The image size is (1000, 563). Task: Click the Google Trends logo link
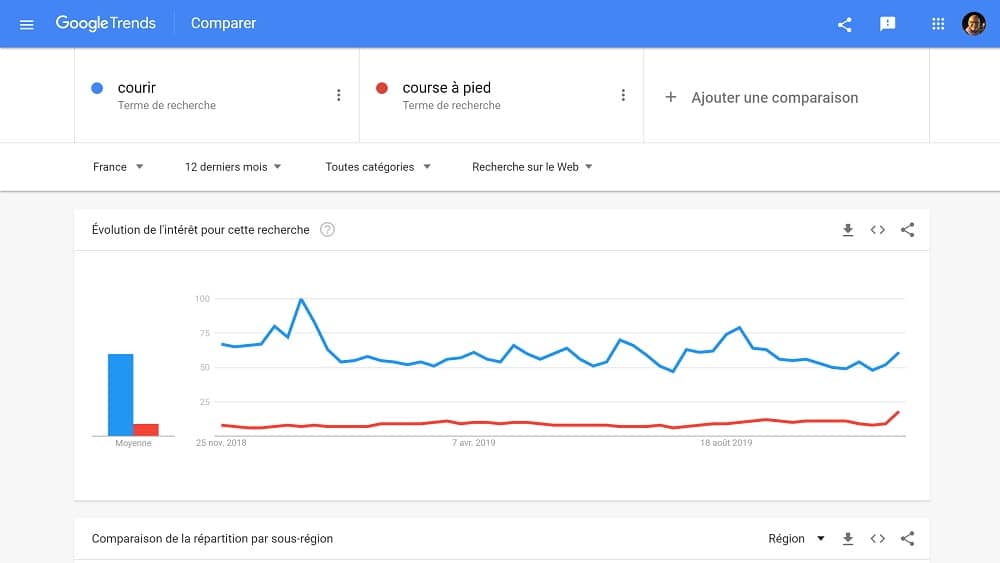pos(106,23)
